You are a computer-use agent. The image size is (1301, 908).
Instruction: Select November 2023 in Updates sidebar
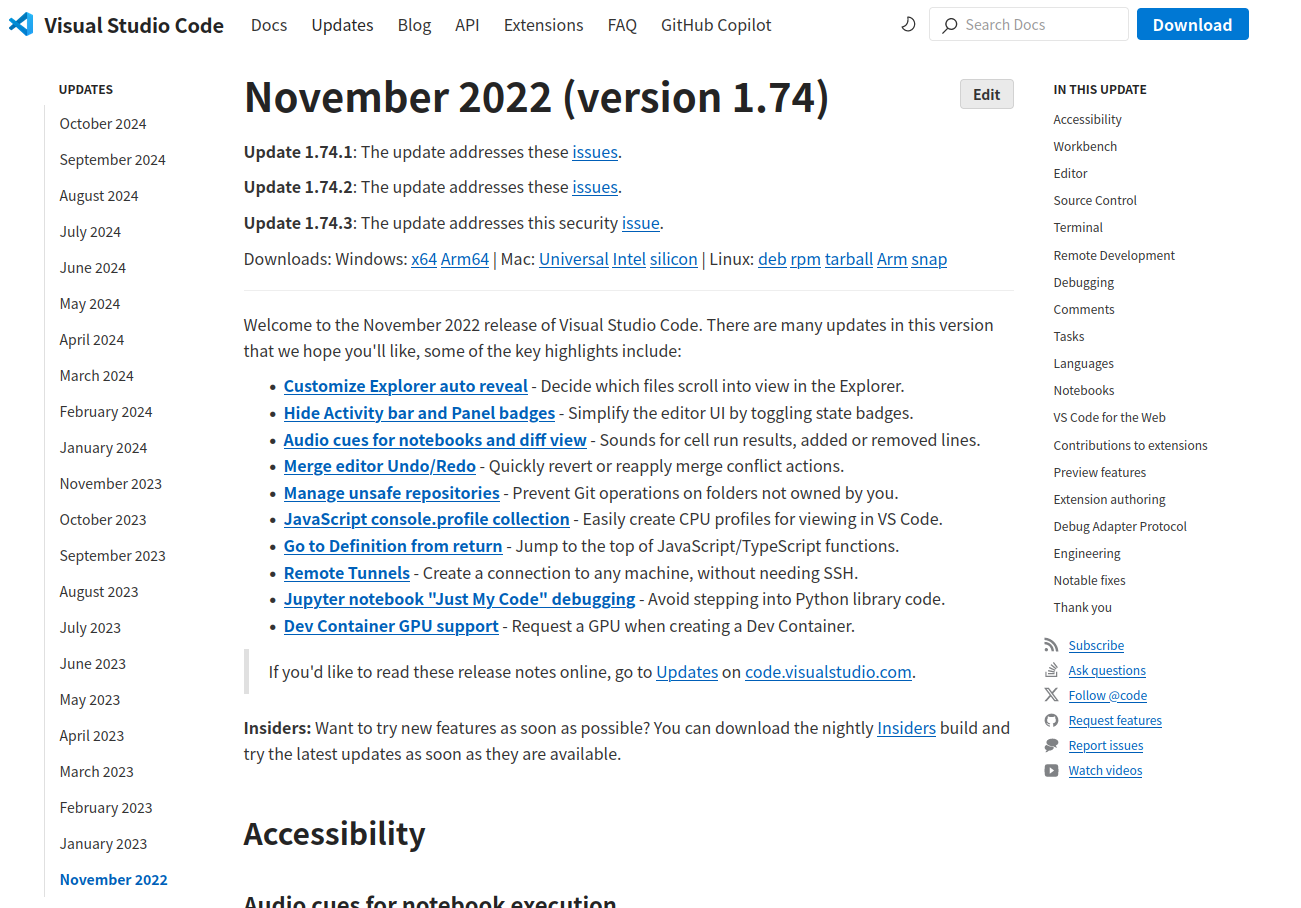tap(110, 484)
